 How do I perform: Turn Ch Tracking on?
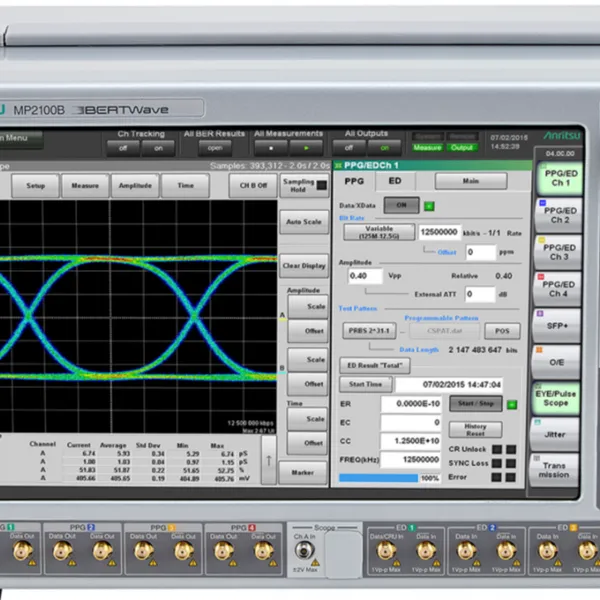click(x=158, y=148)
